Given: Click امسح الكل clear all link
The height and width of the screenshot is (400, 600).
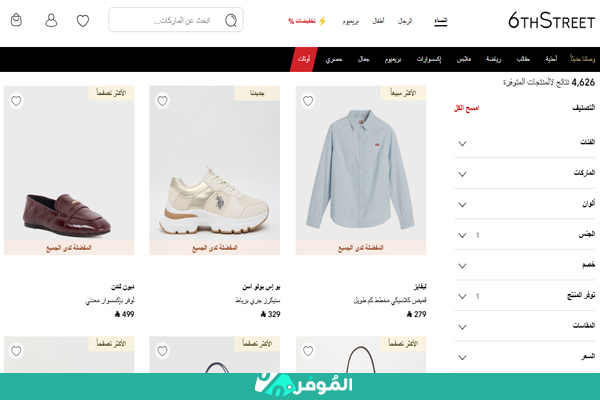Looking at the screenshot, I should [x=466, y=108].
